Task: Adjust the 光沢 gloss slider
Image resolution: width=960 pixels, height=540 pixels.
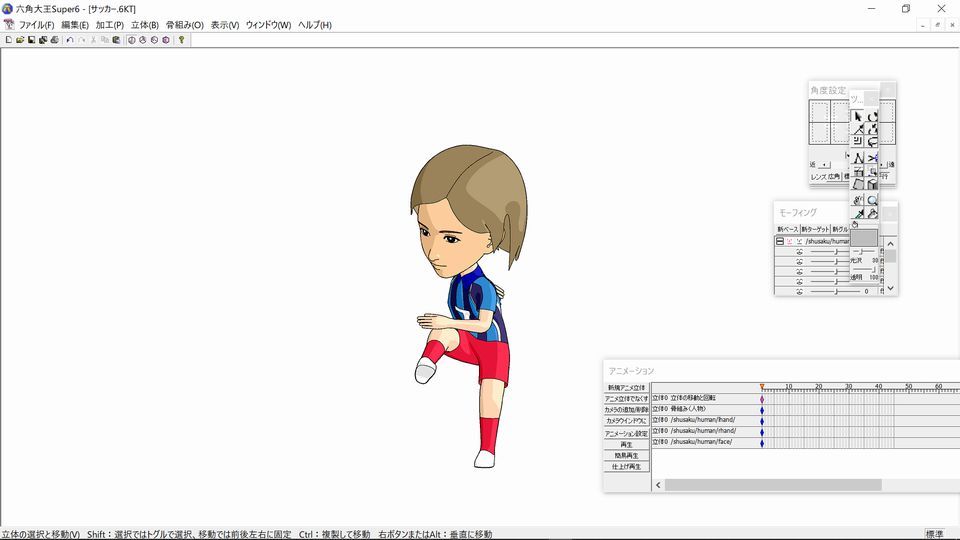Action: coord(863,252)
